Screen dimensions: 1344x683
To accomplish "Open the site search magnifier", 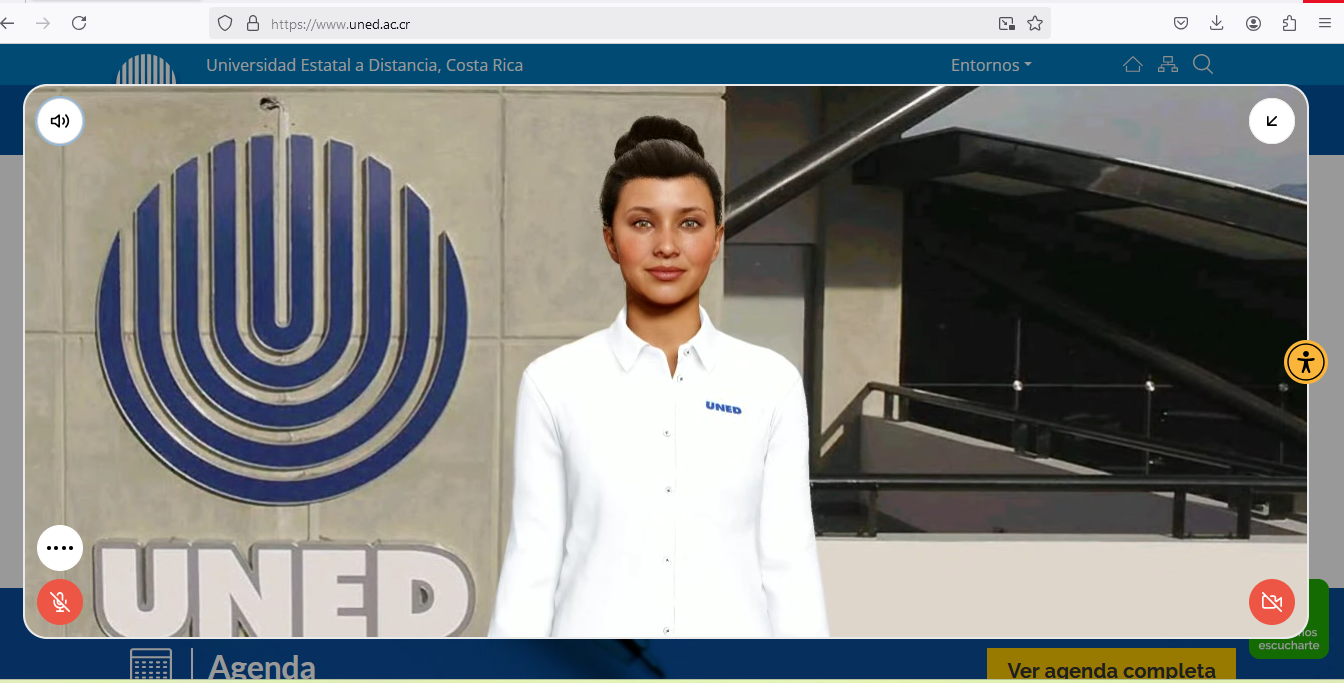I will click(x=1203, y=65).
